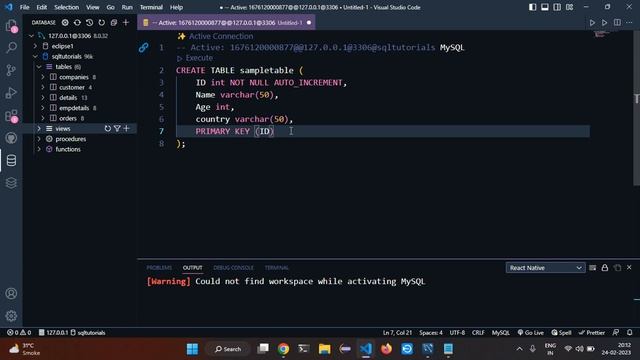Open database panel settings icon
The width and height of the screenshot is (640, 360).
65,22
